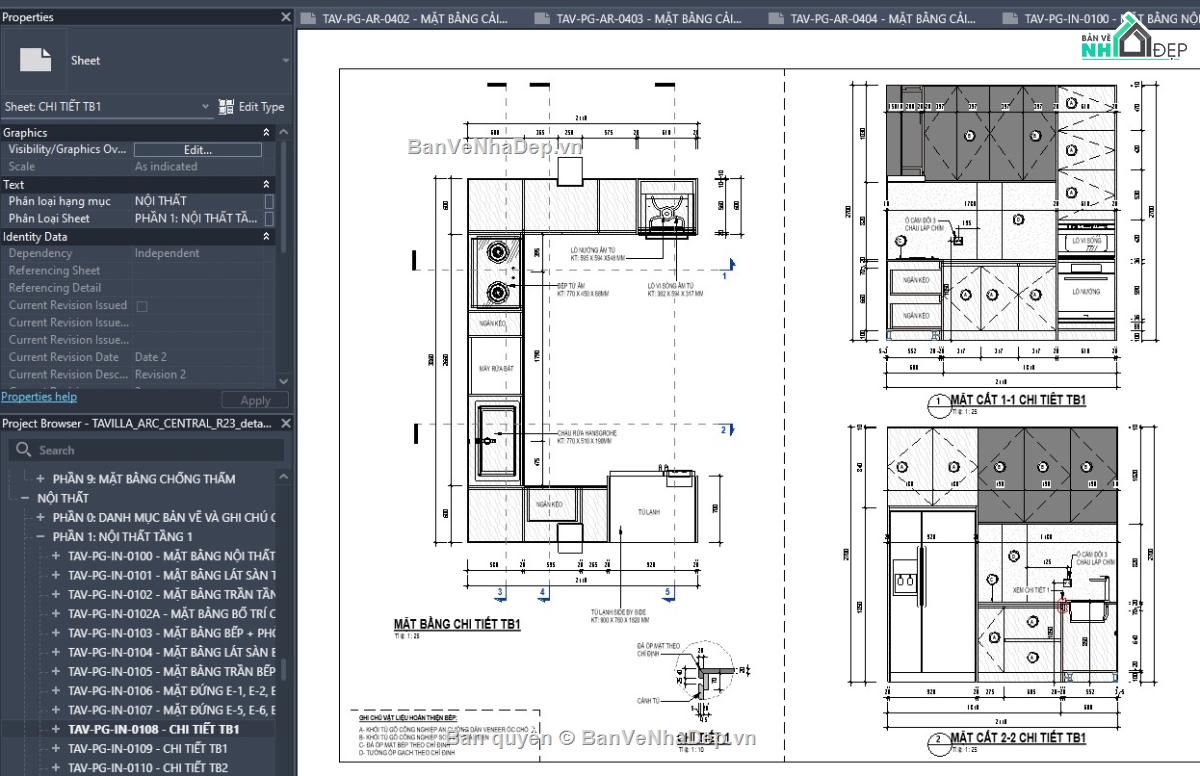Click Edit... for Visibility/Graphics Overrides

(x=198, y=150)
